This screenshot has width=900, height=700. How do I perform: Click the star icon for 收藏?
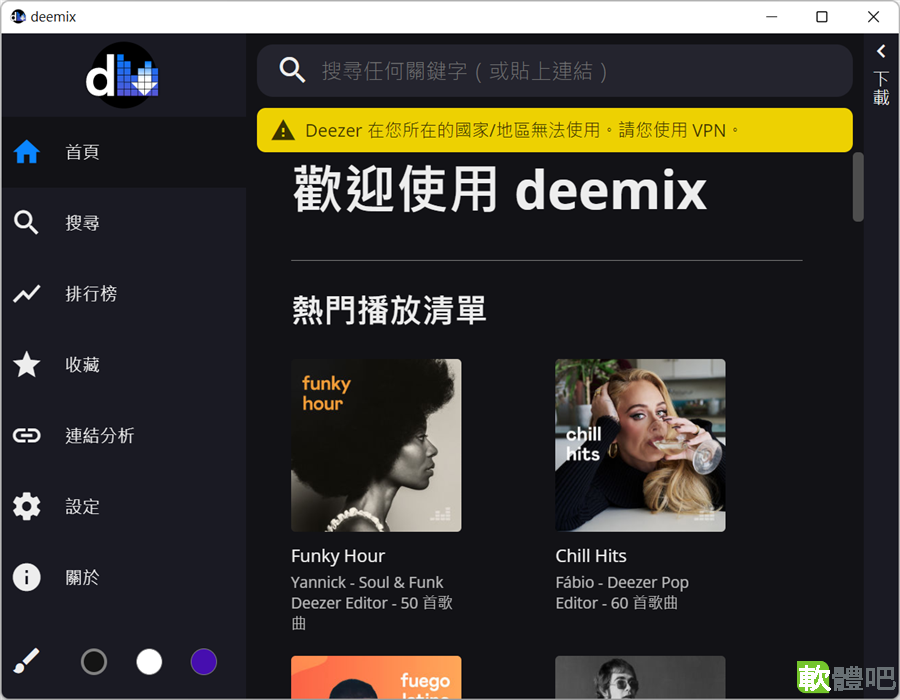[26, 364]
